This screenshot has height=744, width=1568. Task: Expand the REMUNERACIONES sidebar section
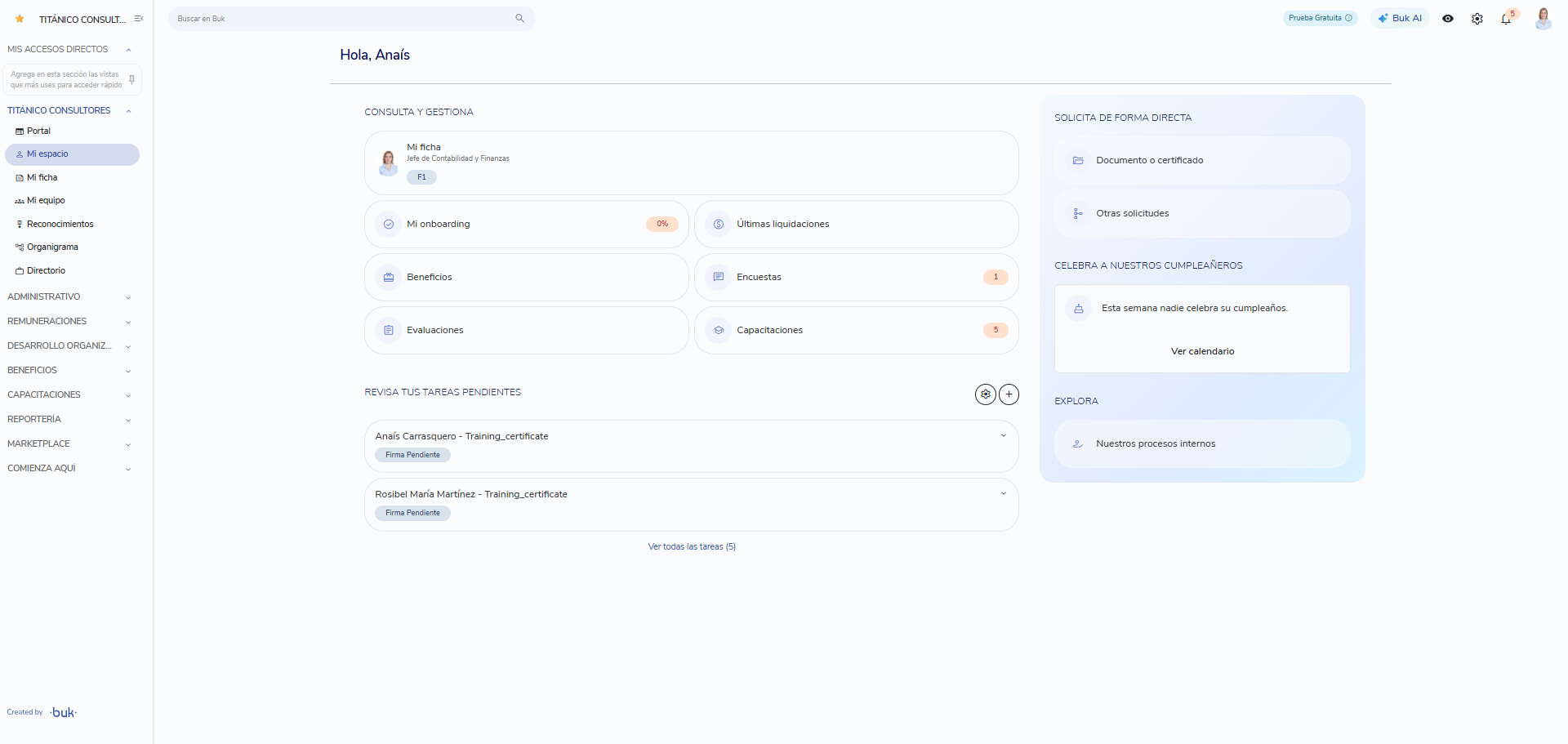(x=69, y=322)
